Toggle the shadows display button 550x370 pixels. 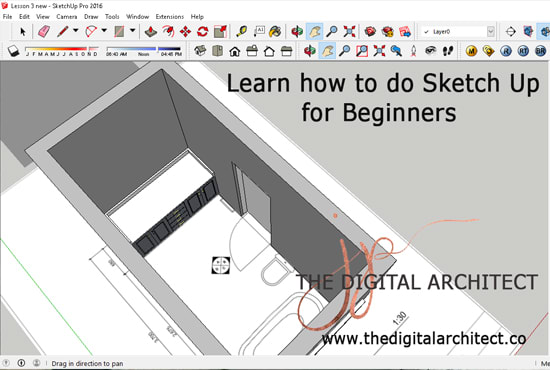click(x=13, y=51)
